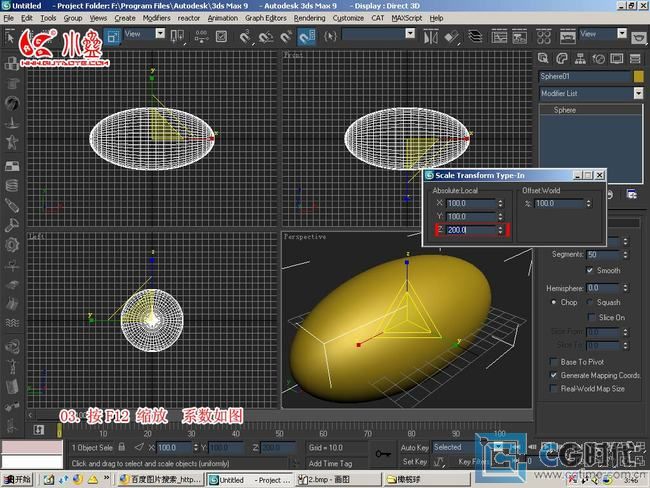Open the Render Scene dialog icon
650x488 pixels.
pos(568,37)
